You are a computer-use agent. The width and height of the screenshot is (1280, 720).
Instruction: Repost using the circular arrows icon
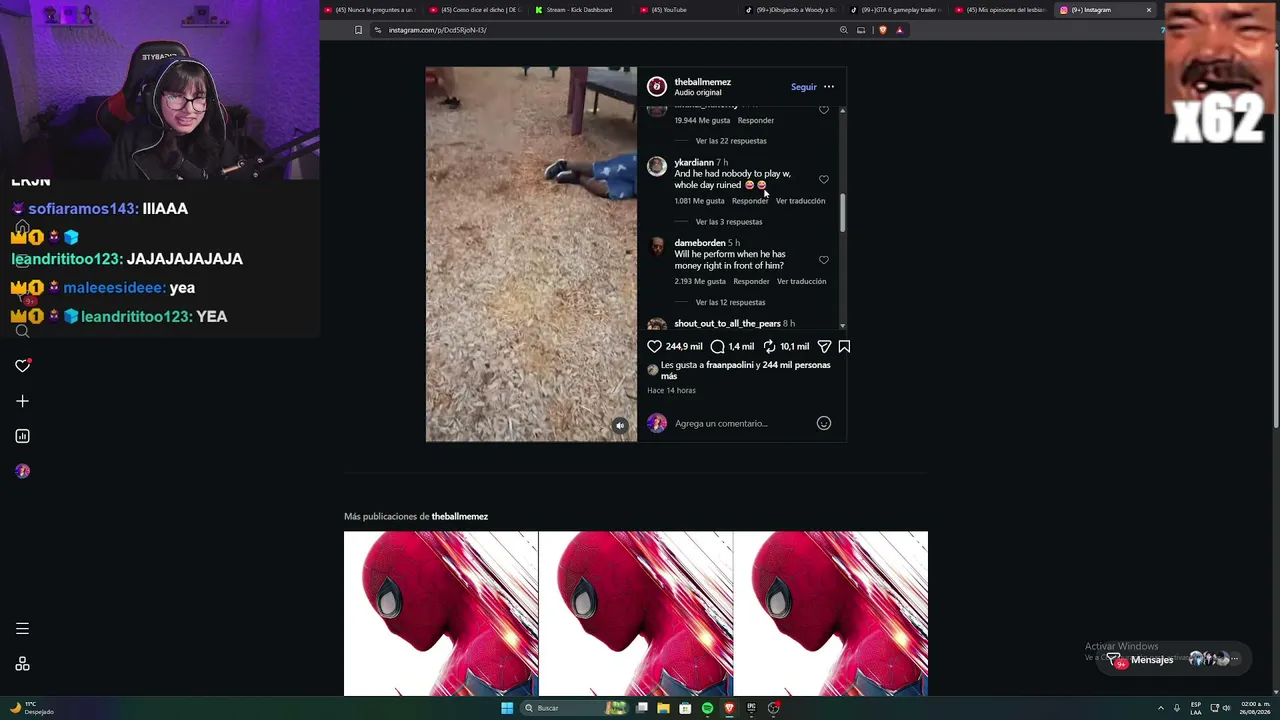coord(769,346)
